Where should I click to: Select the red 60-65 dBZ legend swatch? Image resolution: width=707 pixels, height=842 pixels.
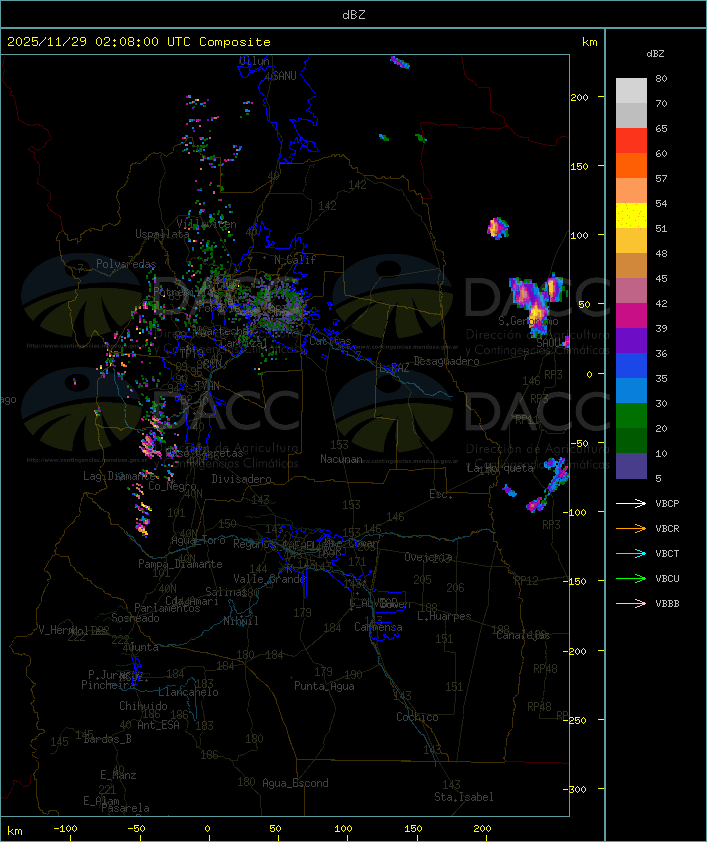coord(631,141)
